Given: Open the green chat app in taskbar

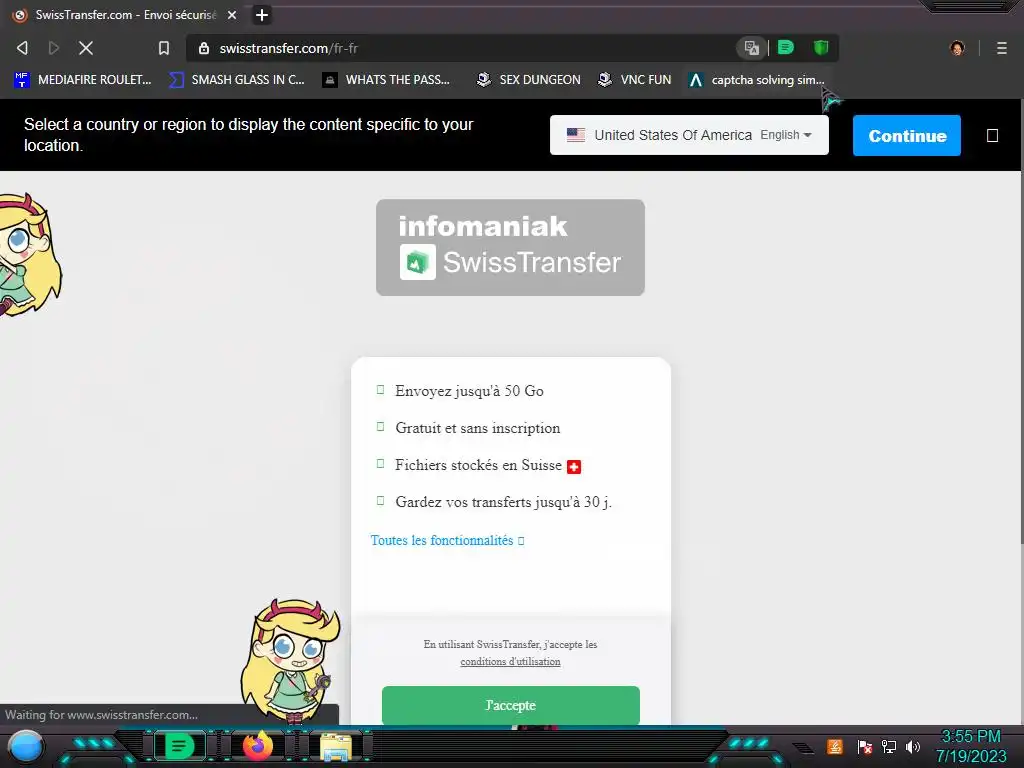Looking at the screenshot, I should pyautogui.click(x=179, y=746).
